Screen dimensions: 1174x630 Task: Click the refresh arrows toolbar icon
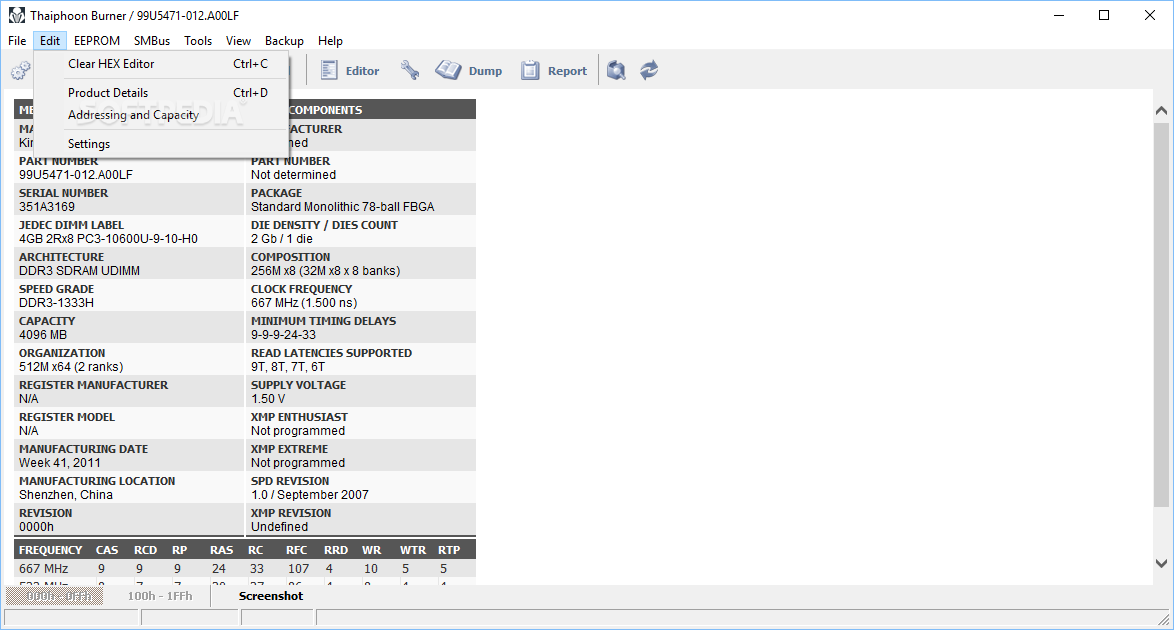649,70
